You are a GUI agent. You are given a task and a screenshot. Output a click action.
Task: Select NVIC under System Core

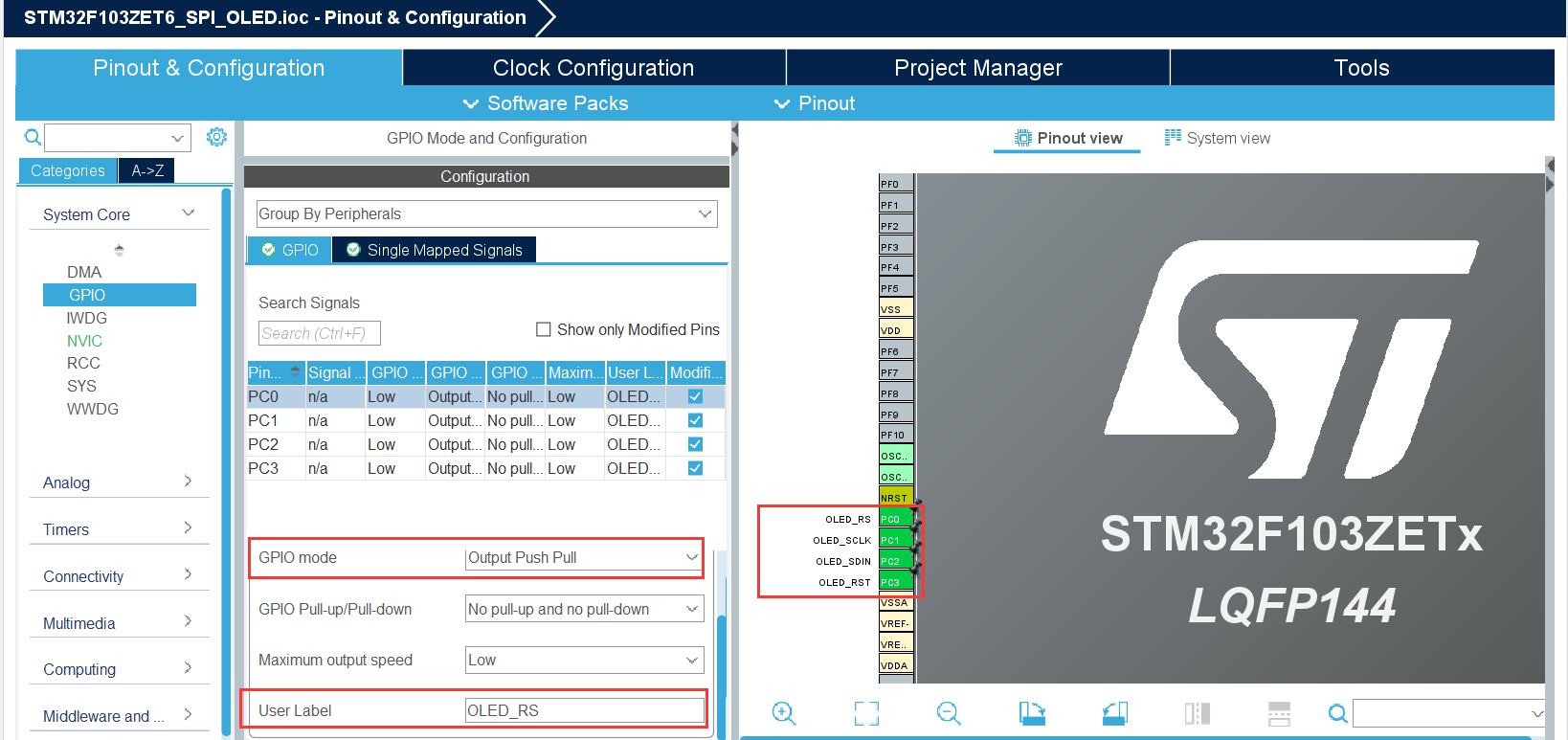(x=84, y=341)
